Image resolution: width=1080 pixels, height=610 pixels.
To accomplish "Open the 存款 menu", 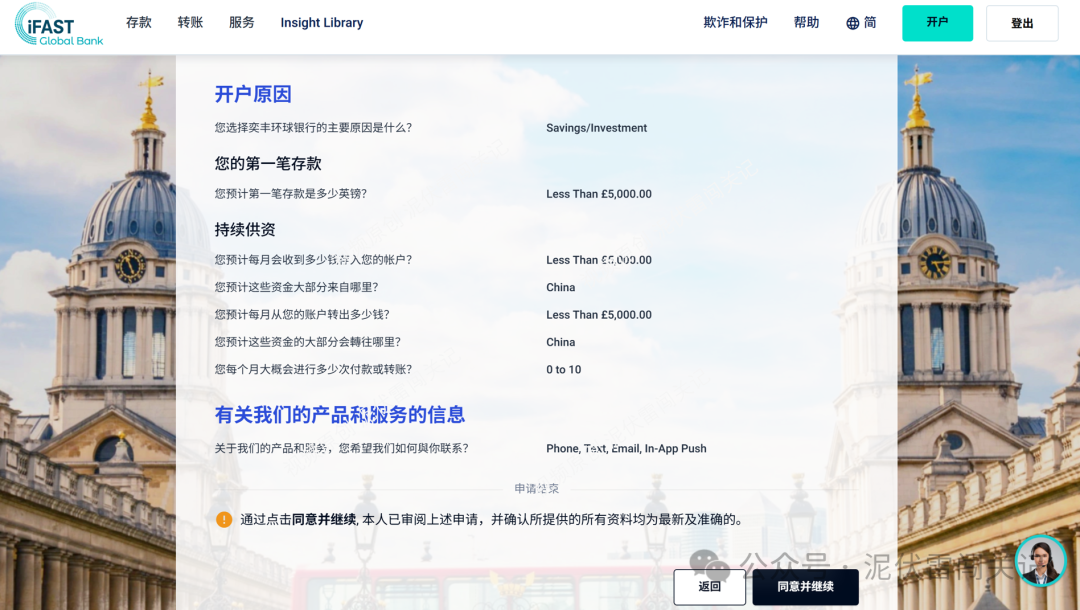I will (139, 22).
